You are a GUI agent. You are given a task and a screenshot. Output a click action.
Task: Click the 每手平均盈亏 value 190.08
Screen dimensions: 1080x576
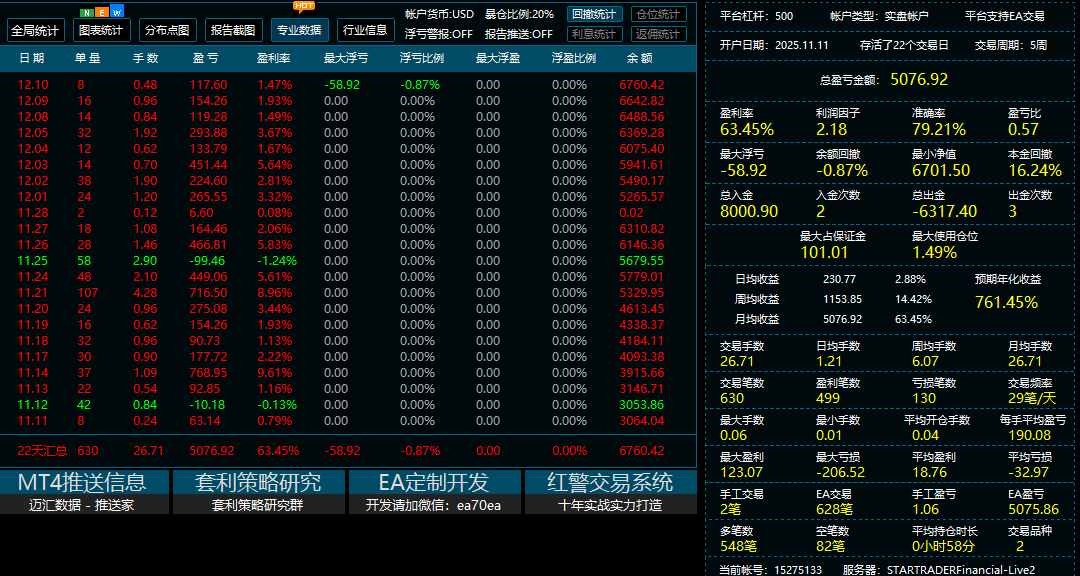tap(1030, 435)
